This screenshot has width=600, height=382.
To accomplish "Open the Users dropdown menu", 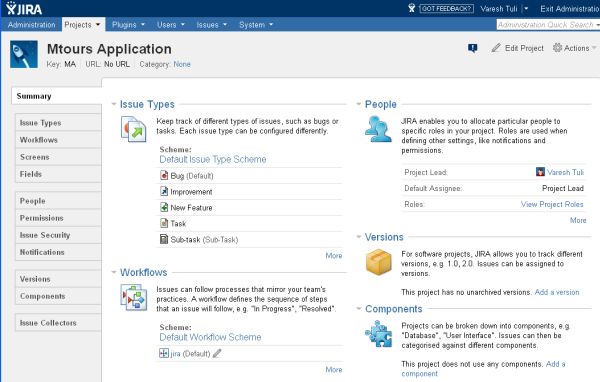I will (x=171, y=24).
